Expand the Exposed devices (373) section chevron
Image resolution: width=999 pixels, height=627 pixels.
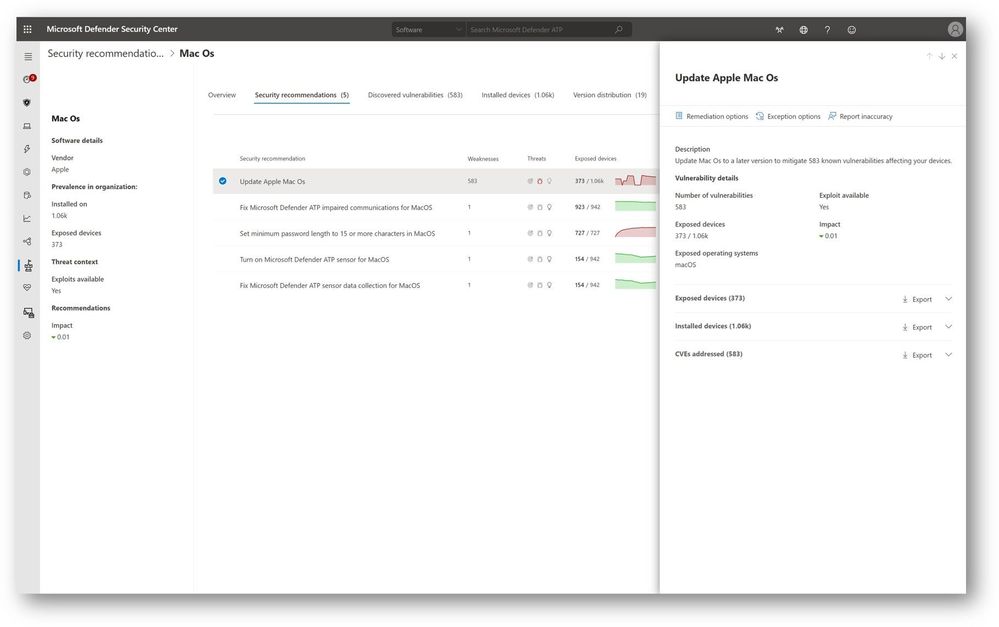(x=949, y=299)
